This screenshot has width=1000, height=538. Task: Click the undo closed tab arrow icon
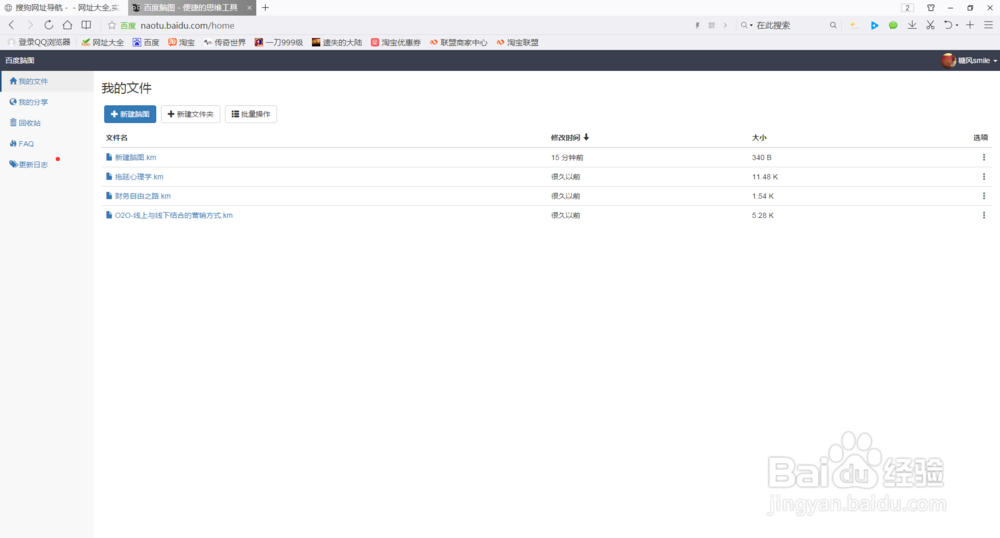click(948, 25)
